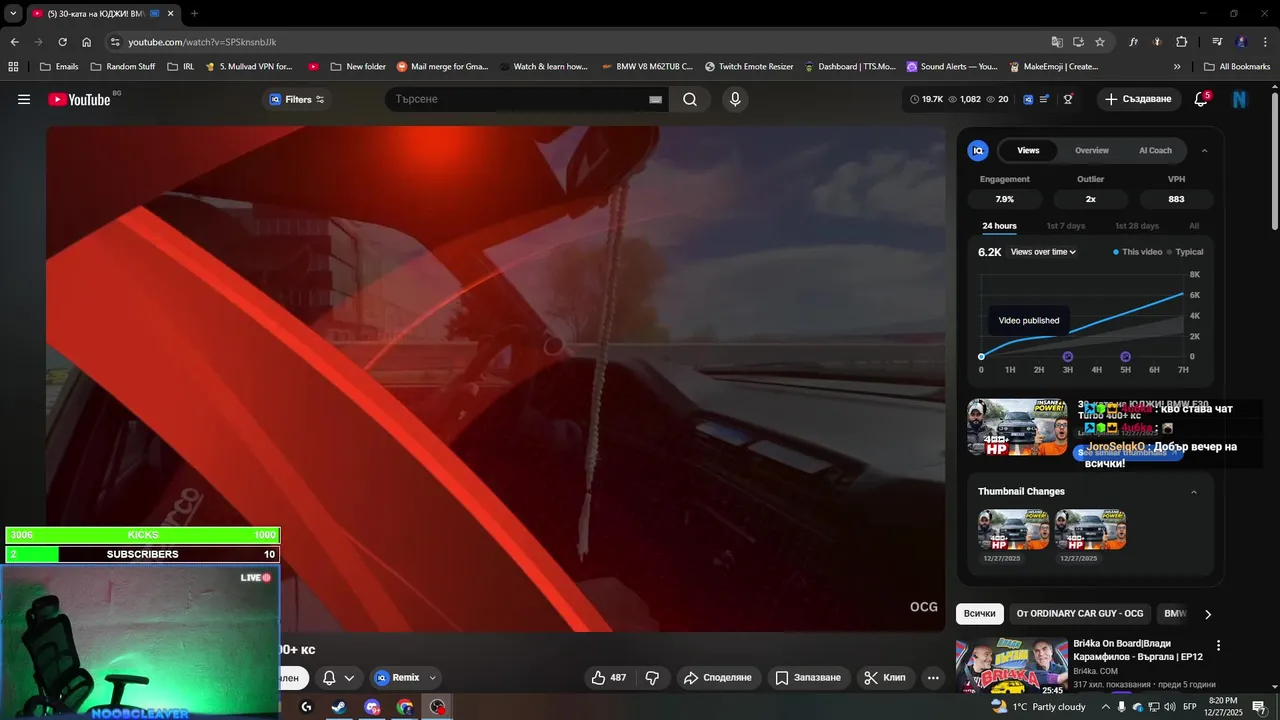Open the YouTube hamburger guide menu

(x=24, y=99)
